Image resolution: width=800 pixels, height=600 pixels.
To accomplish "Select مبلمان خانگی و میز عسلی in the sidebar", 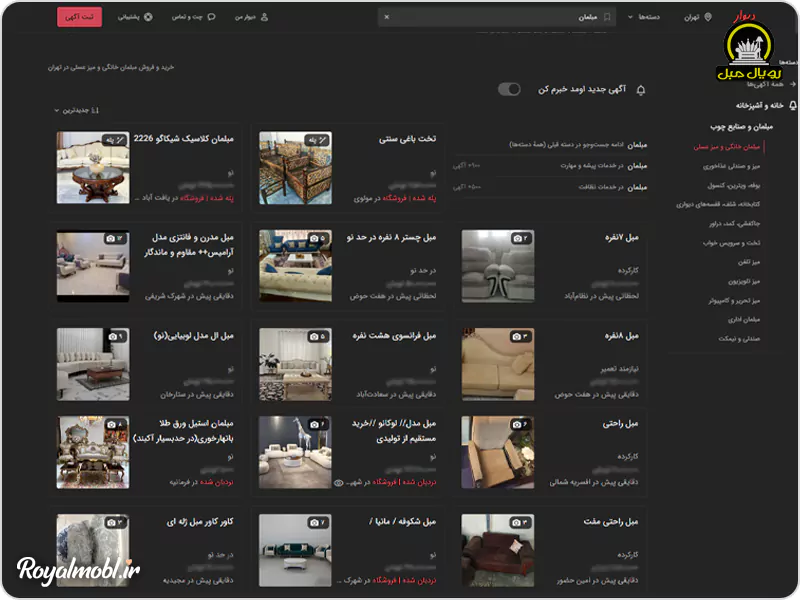I will click(727, 147).
